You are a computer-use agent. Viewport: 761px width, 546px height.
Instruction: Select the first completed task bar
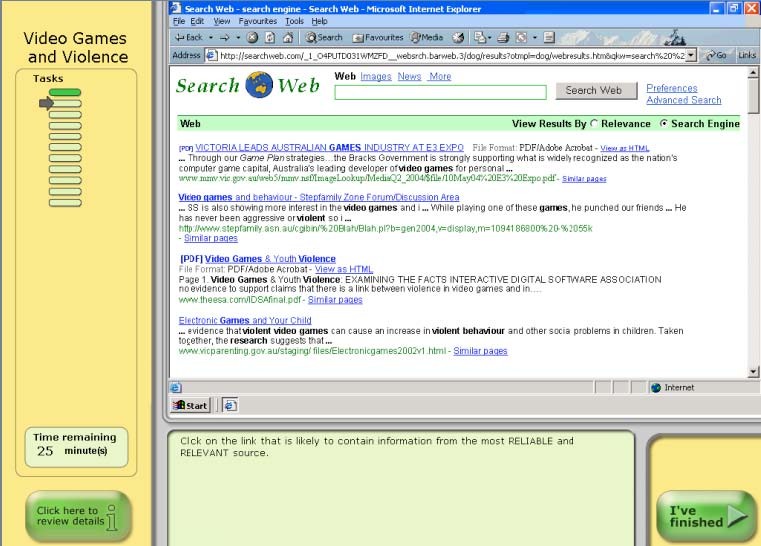click(x=65, y=92)
